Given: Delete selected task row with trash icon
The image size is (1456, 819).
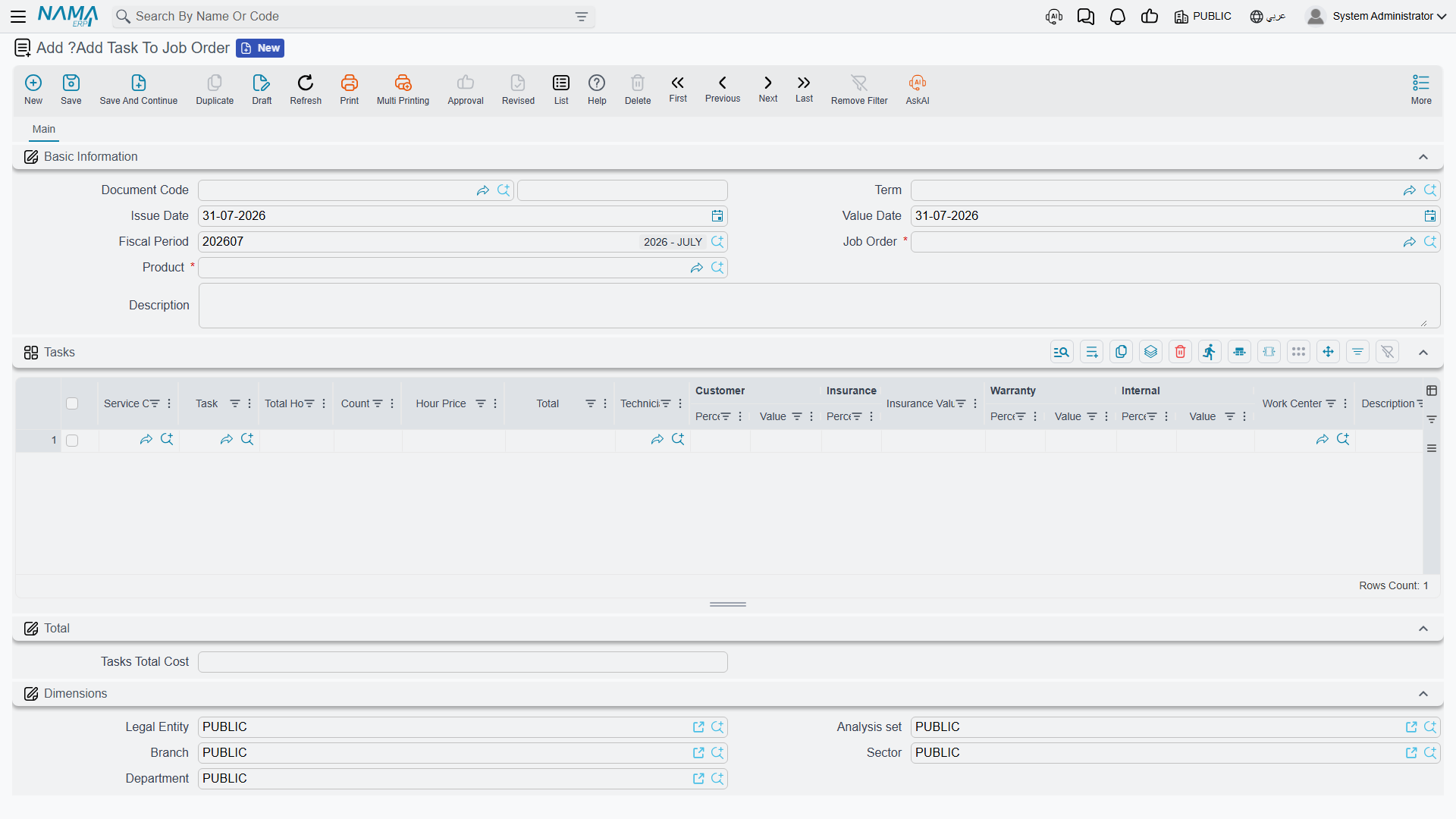Looking at the screenshot, I should coord(1181,352).
